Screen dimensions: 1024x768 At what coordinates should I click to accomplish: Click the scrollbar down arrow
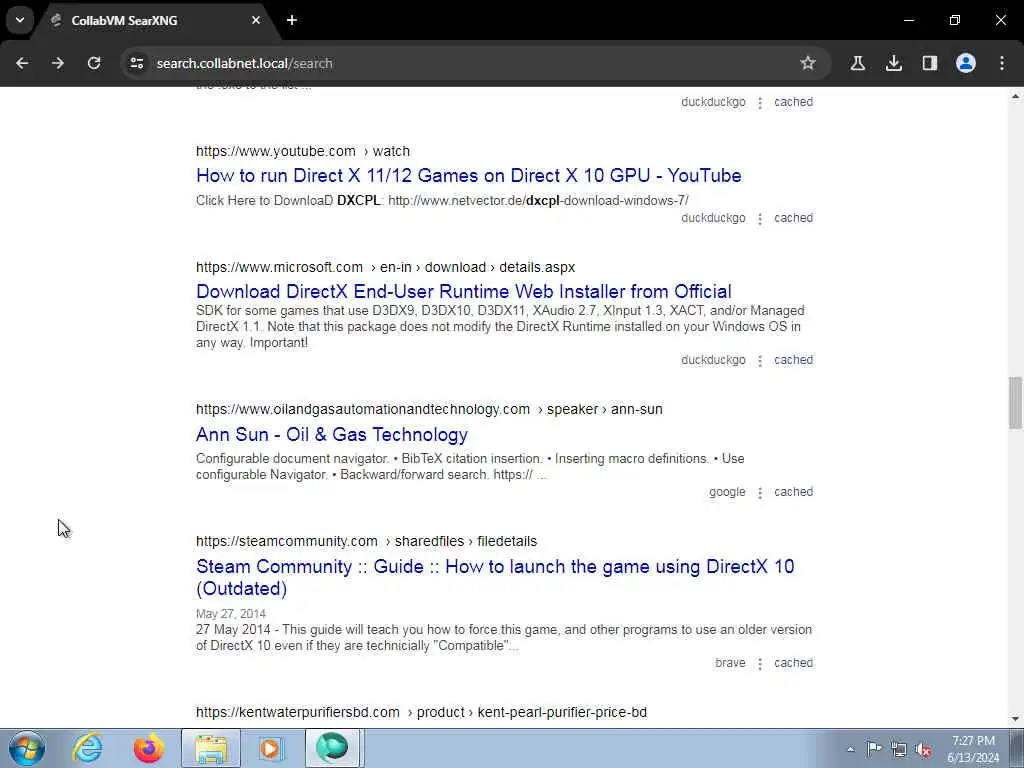[x=1015, y=719]
